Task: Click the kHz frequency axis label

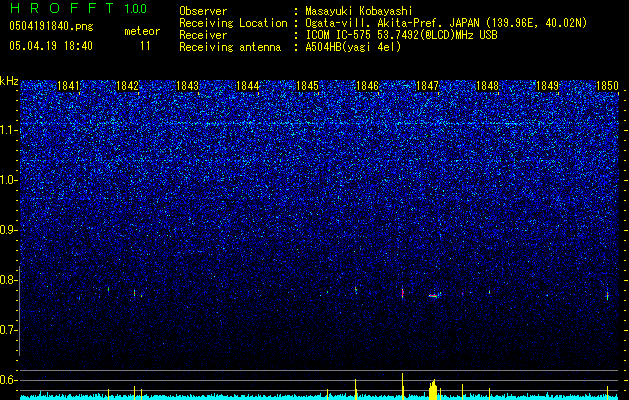Action: click(9, 81)
